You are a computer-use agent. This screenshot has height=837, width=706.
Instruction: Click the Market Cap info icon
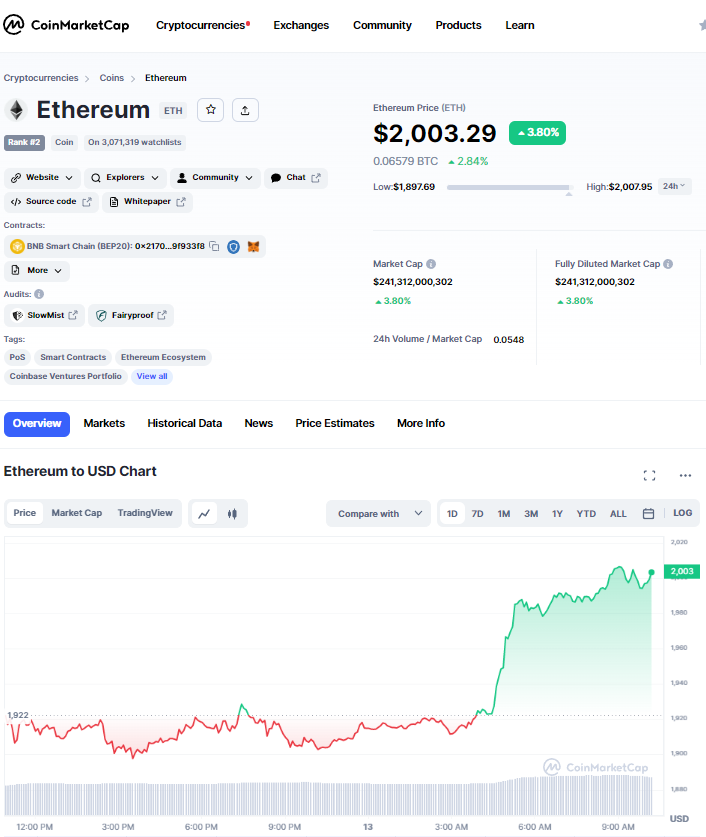tap(431, 264)
